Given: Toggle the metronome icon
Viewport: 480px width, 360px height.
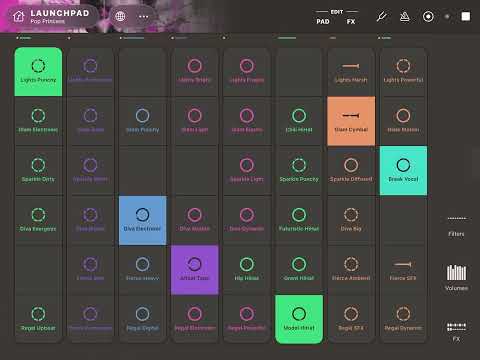Looking at the screenshot, I should [x=405, y=16].
